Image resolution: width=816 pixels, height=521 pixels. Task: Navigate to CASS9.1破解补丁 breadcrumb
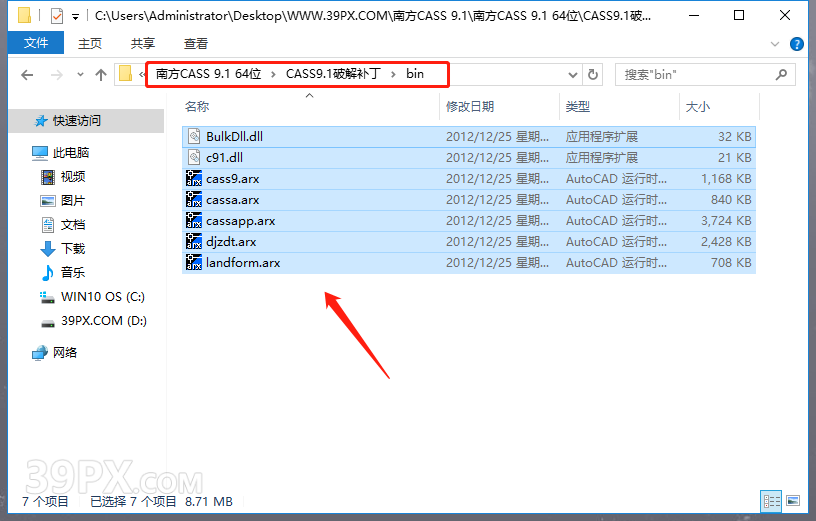pyautogui.click(x=333, y=74)
